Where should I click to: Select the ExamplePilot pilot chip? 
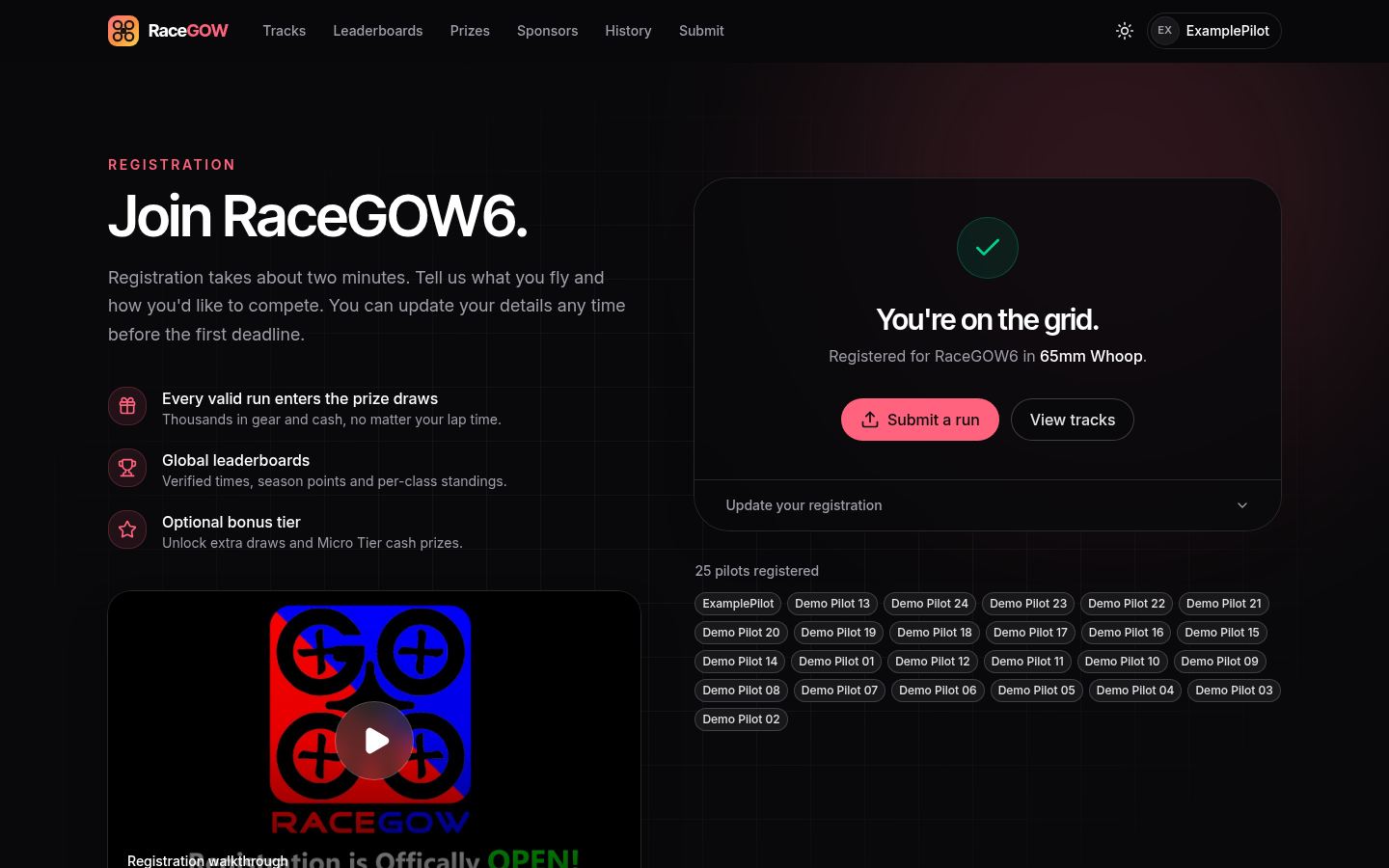tap(738, 604)
